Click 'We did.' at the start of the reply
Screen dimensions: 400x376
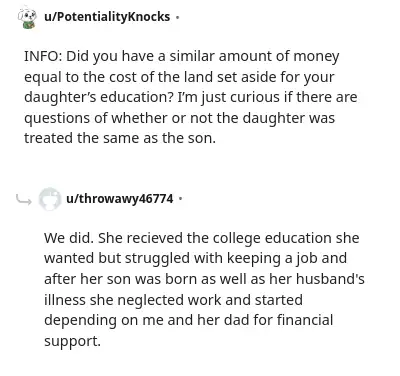pos(69,238)
